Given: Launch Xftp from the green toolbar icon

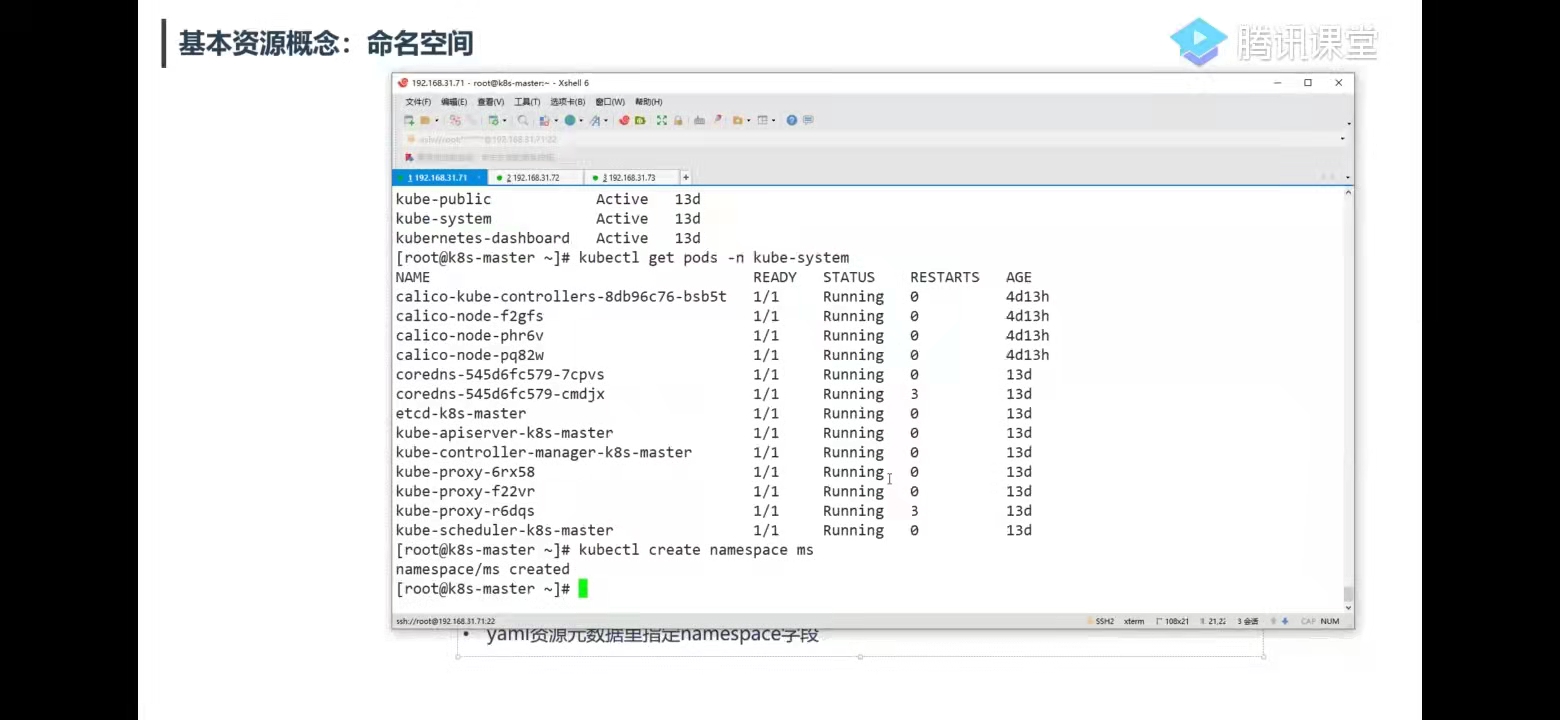Looking at the screenshot, I should 639,120.
